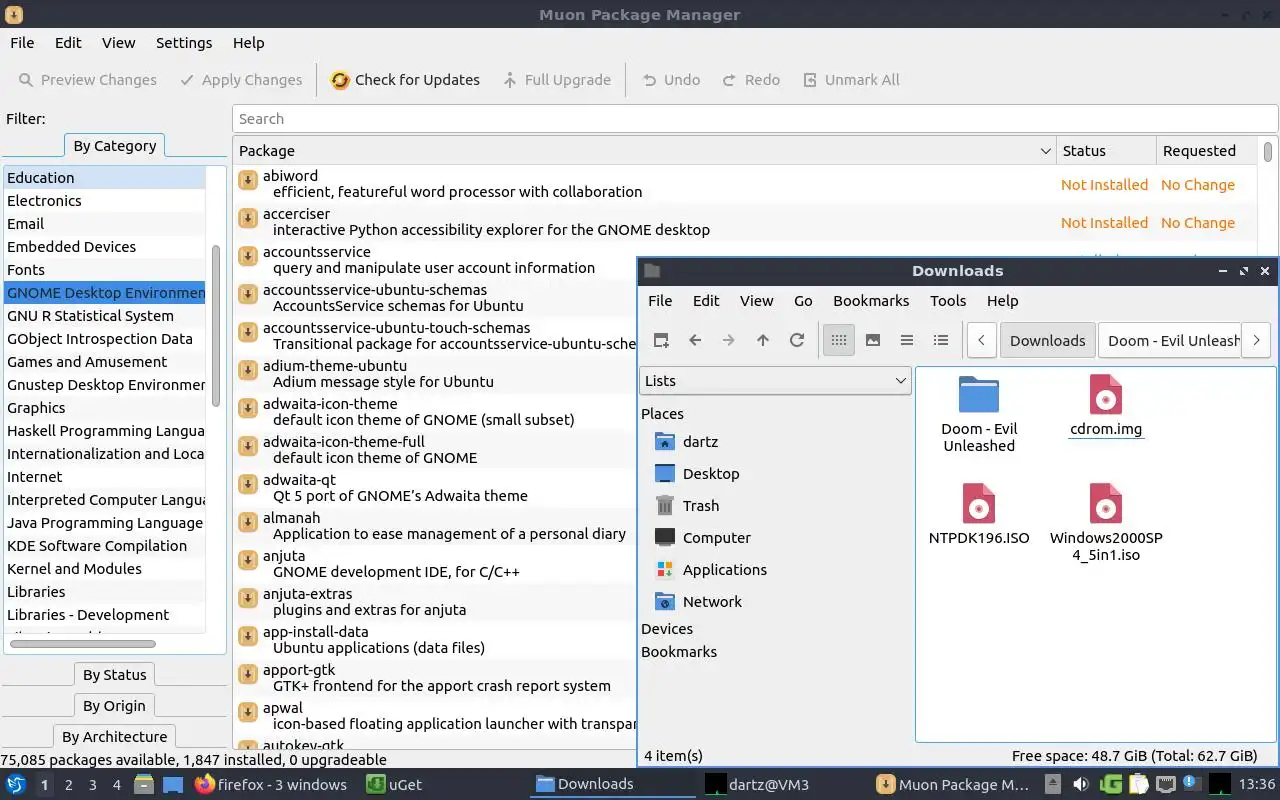
Task: Select Education category
Action: click(x=104, y=178)
